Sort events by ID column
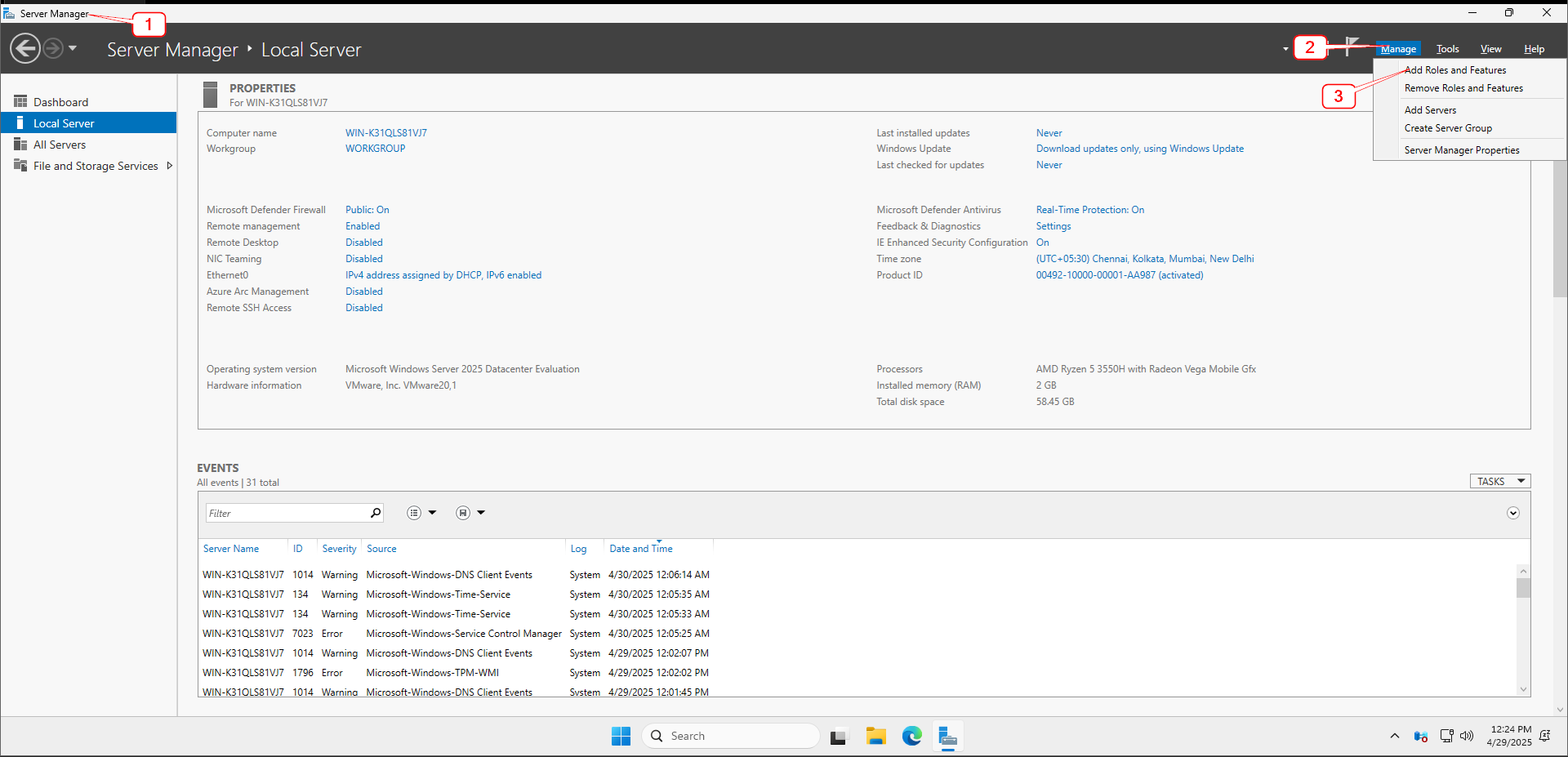 [298, 549]
